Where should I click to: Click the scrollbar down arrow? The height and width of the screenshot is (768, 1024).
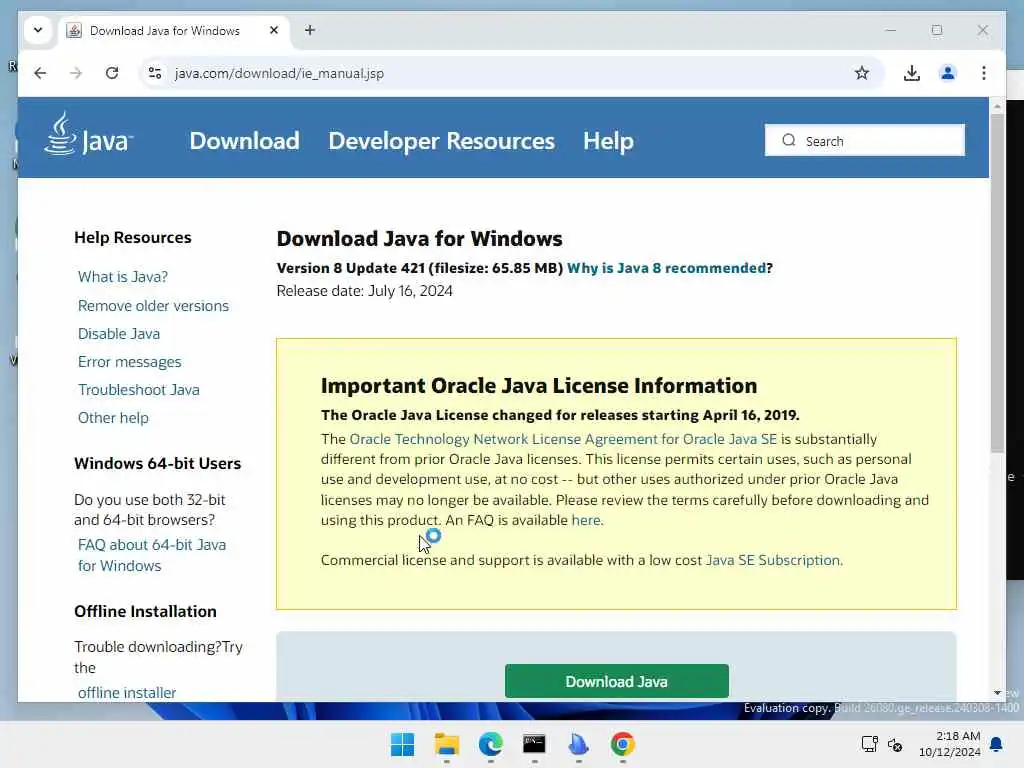tap(997, 693)
